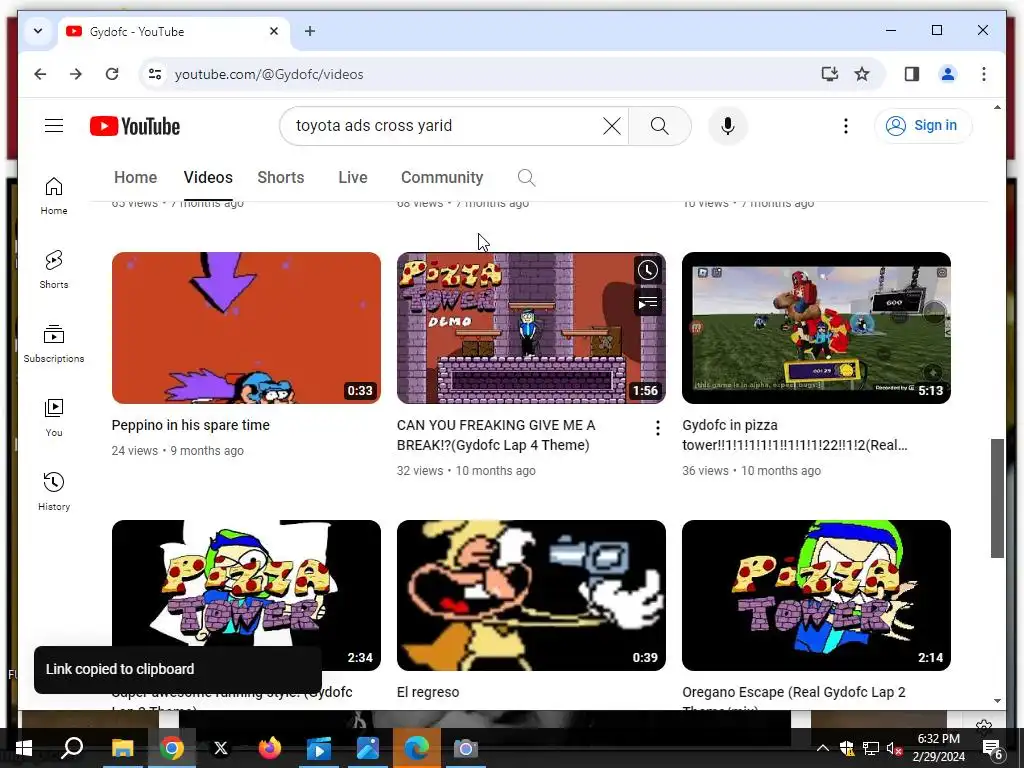This screenshot has width=1024, height=768.
Task: Open the tab search dropdown arrow
Action: click(38, 31)
